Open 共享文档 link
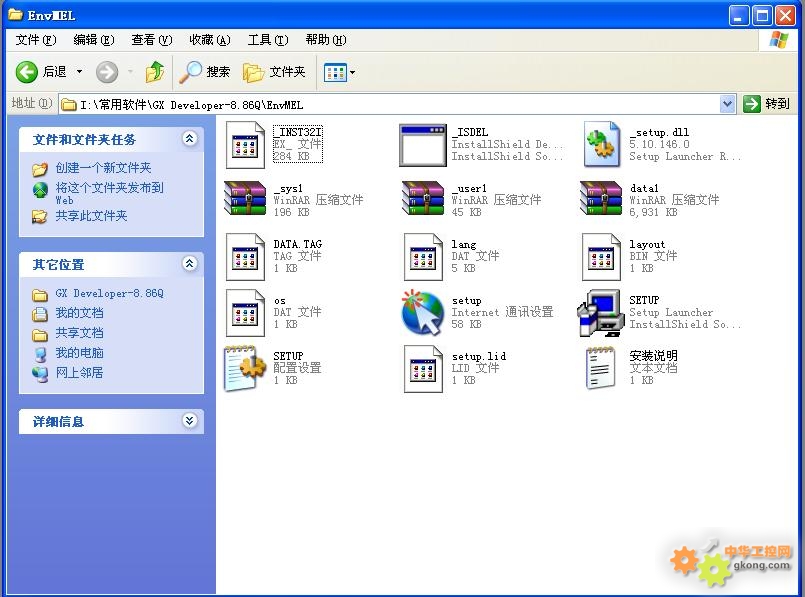Viewport: 805px width, 597px height. pos(80,333)
